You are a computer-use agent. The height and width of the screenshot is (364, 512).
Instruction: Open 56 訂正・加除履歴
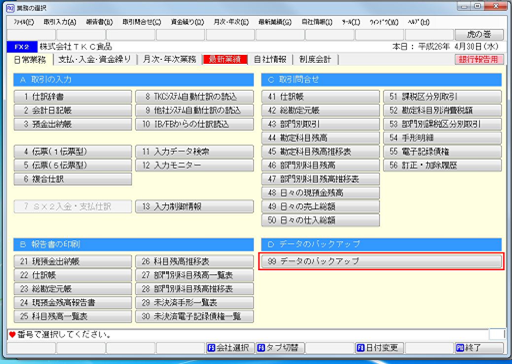(x=442, y=165)
